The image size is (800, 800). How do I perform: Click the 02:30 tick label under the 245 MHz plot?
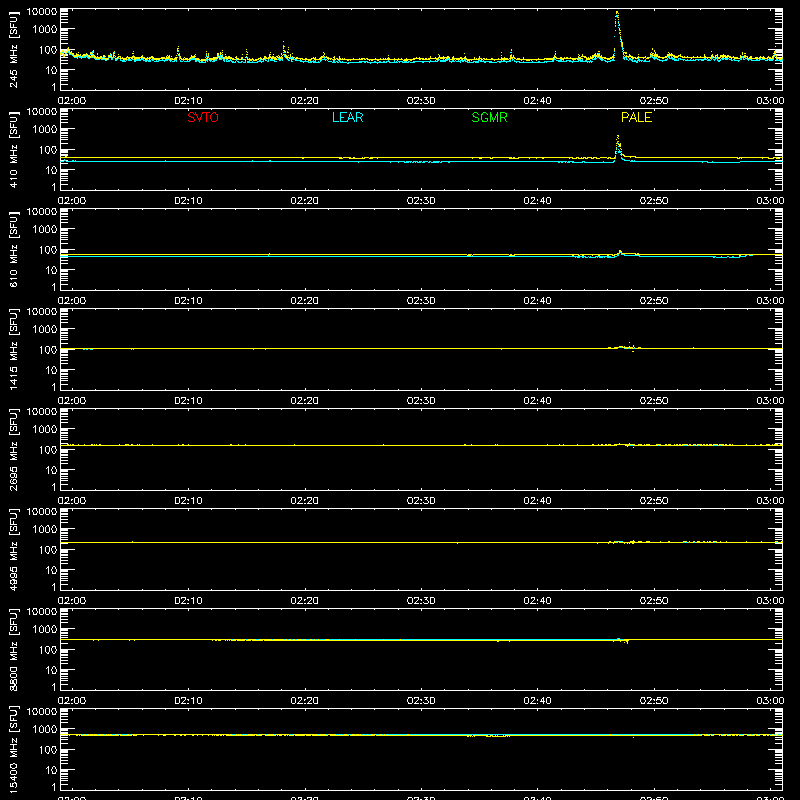tap(421, 101)
